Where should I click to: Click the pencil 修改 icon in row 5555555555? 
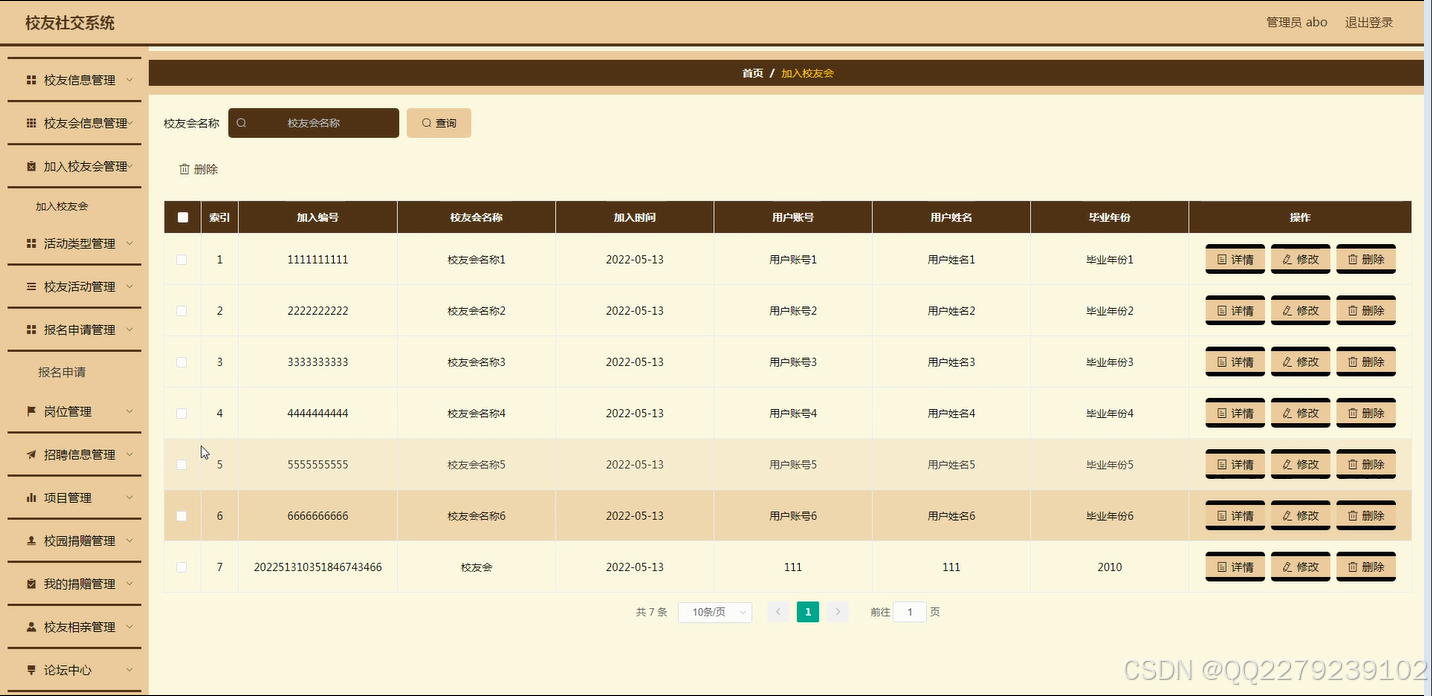point(1287,464)
